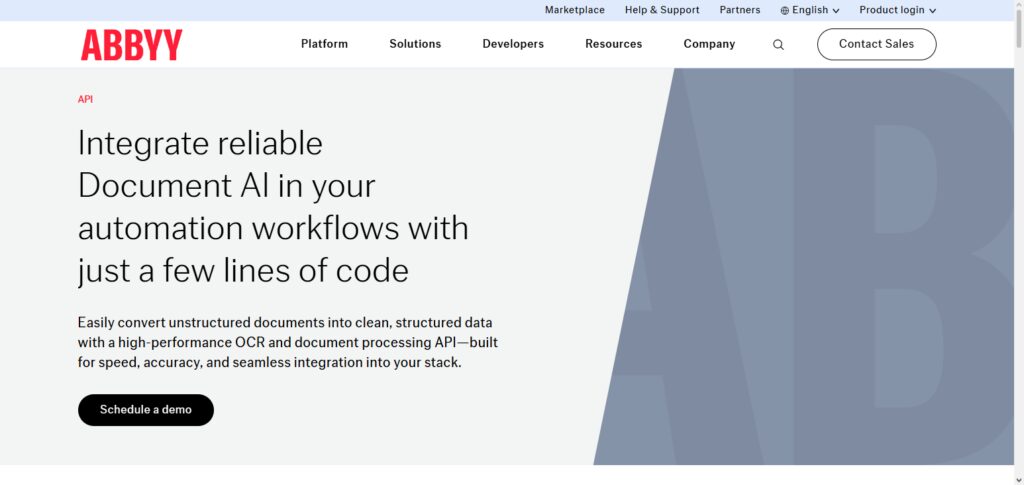Click the Contact Sales button
The width and height of the screenshot is (1024, 485).
876,44
